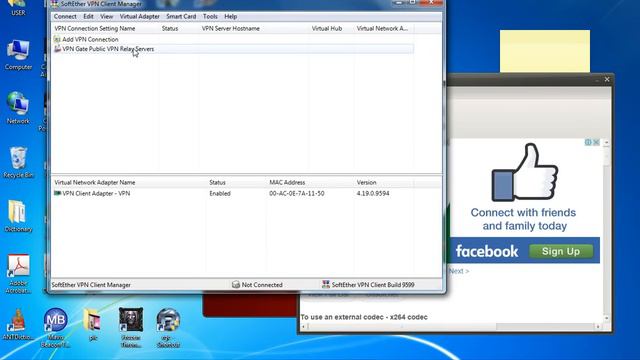Click the yellow sticky note on desktop
The height and width of the screenshot is (360, 640).
545,51
